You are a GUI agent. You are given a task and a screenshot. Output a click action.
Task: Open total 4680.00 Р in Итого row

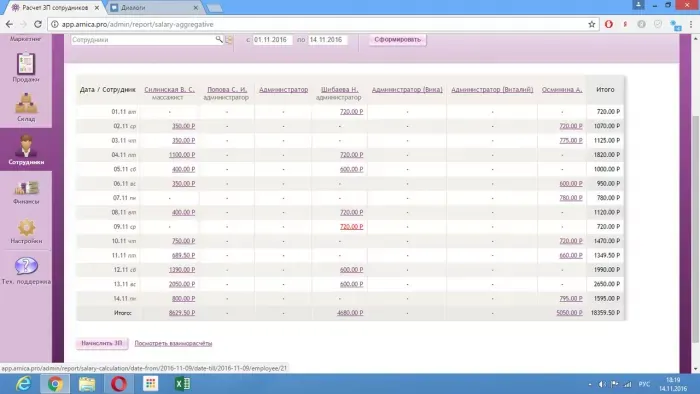[x=350, y=313]
